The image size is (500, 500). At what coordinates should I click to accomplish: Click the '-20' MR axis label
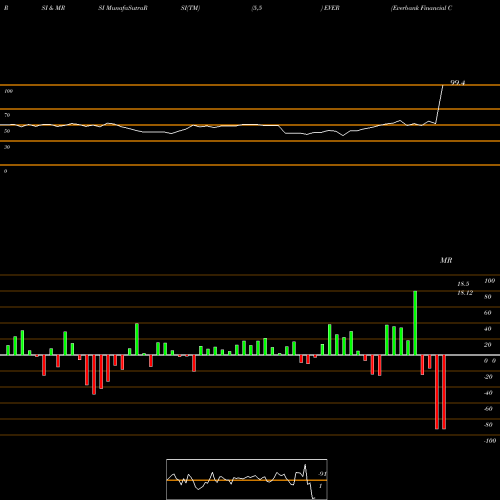(488, 377)
